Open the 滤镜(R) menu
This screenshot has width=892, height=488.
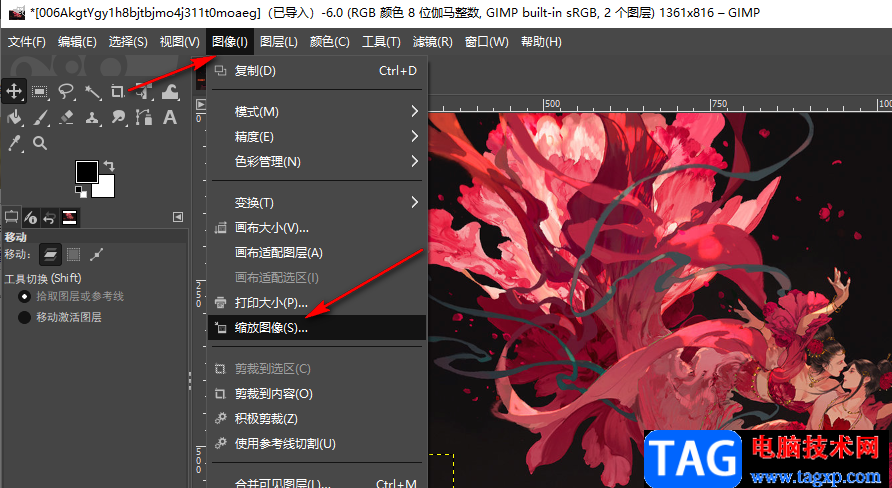(x=432, y=42)
